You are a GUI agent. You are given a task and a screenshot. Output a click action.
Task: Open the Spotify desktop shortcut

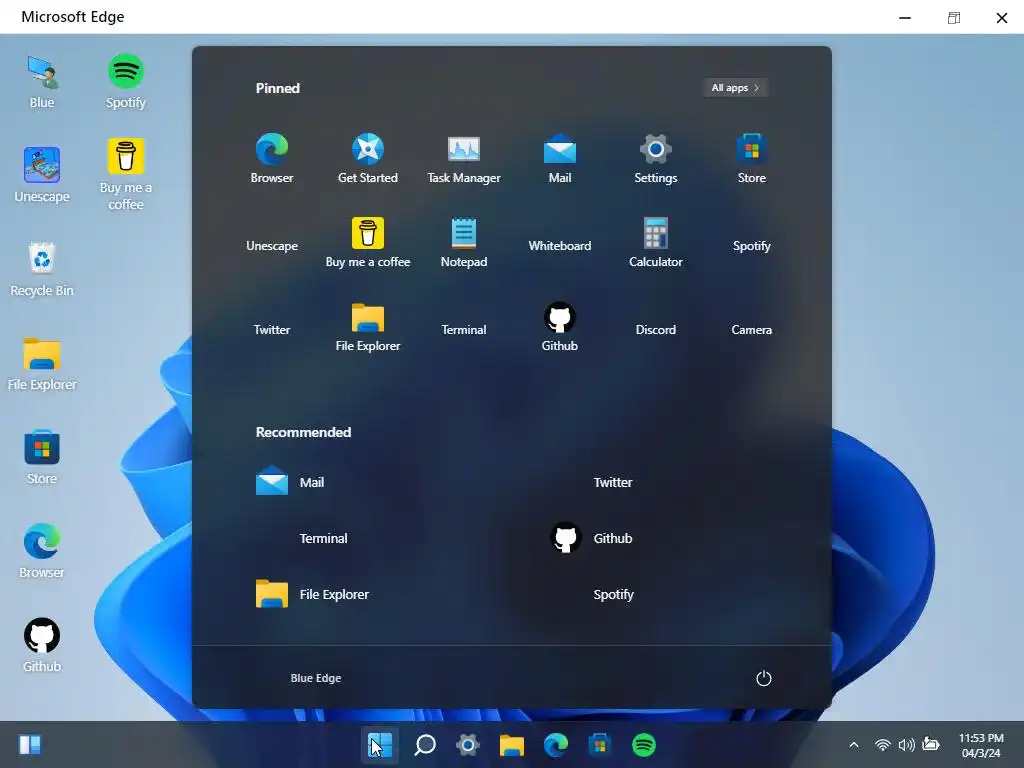(x=125, y=82)
